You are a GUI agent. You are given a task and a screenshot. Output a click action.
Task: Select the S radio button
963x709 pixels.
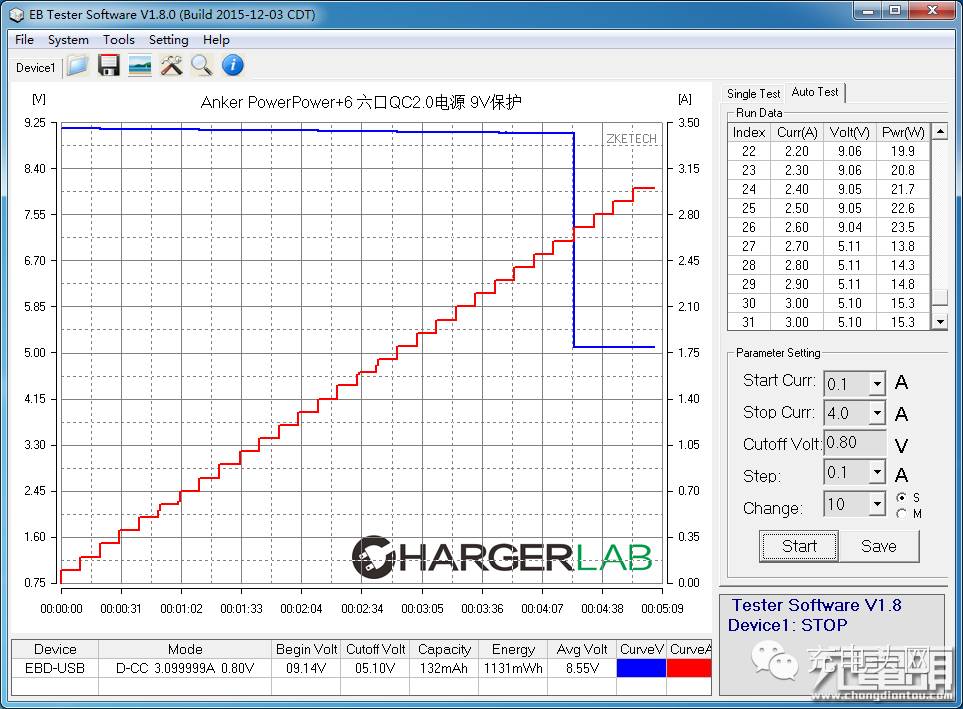pos(901,497)
